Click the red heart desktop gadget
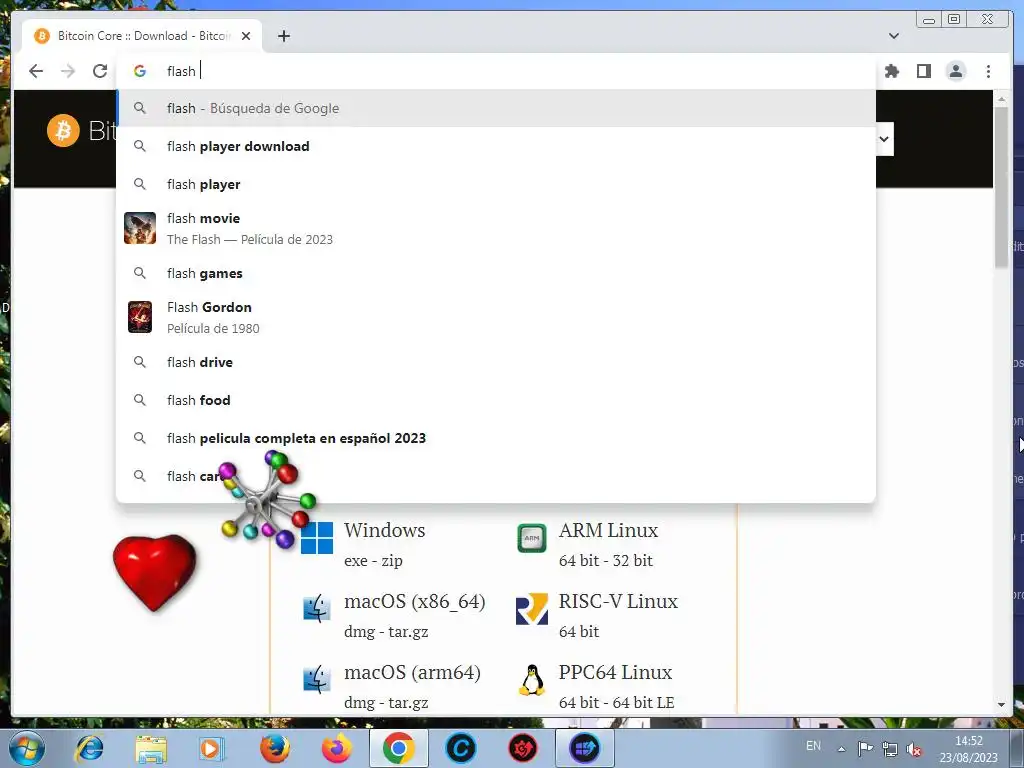The image size is (1024, 768). [x=155, y=573]
